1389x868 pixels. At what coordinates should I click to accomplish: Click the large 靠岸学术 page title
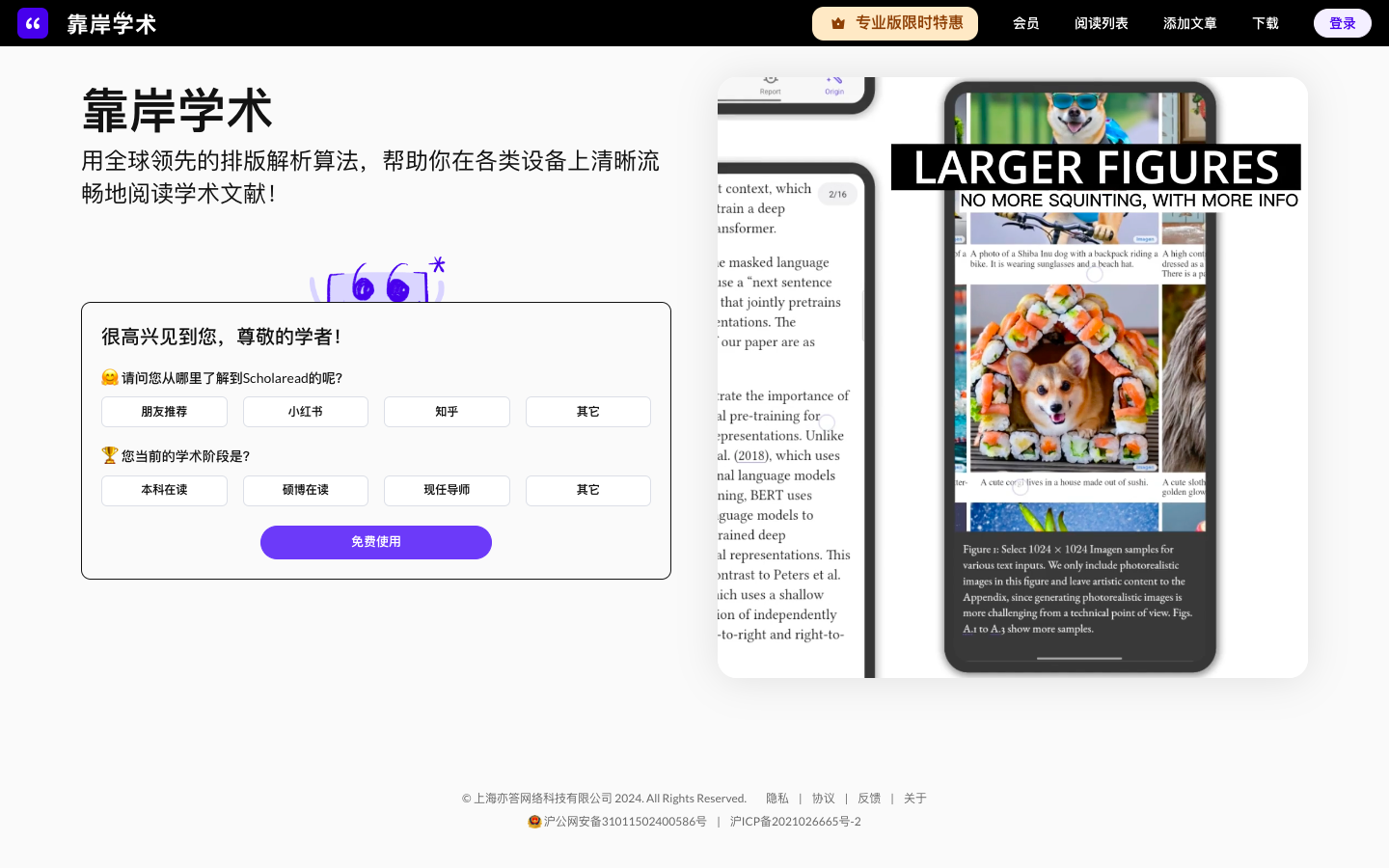click(x=177, y=111)
